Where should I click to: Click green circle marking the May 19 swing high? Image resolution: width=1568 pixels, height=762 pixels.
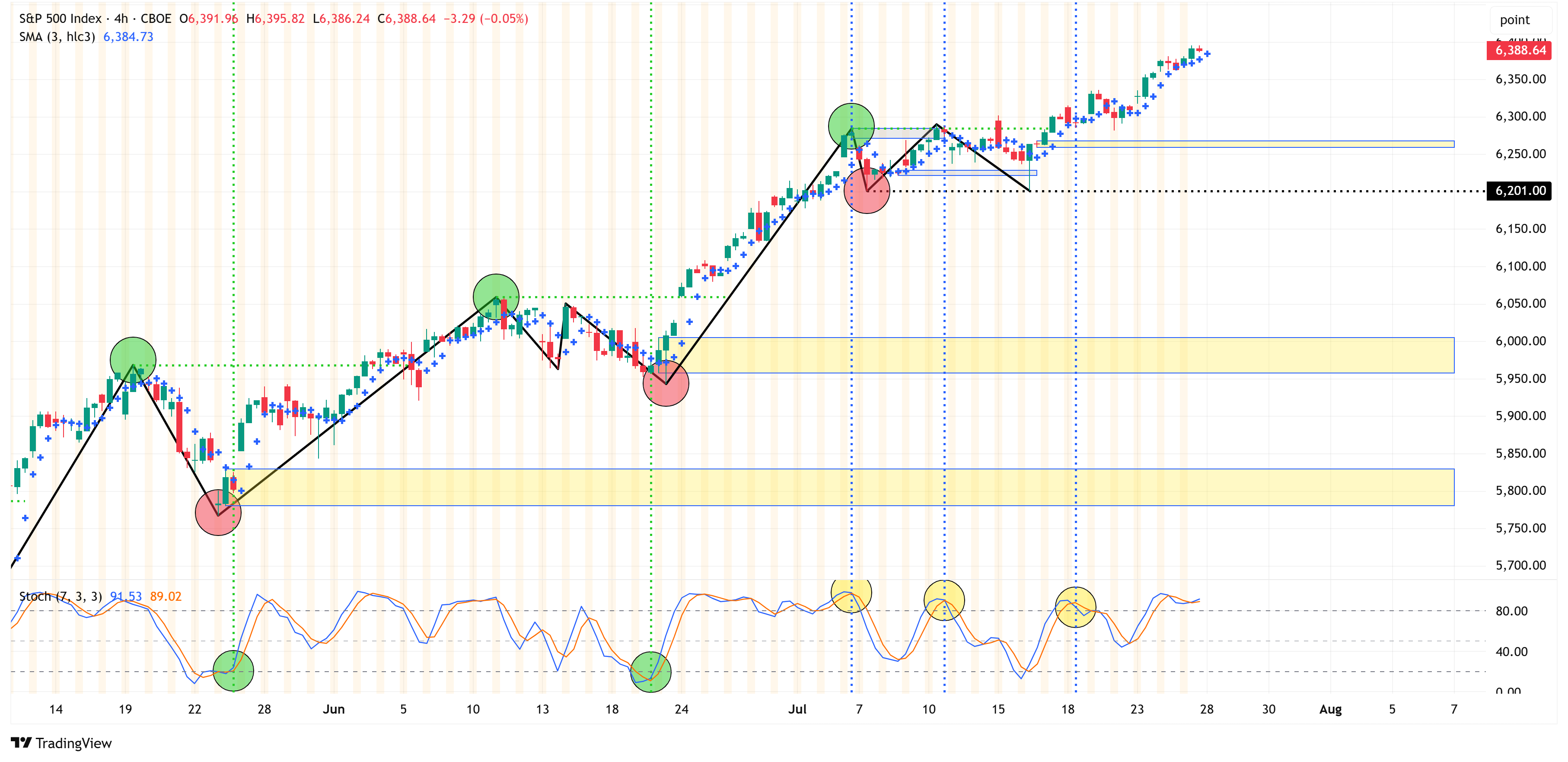[133, 360]
